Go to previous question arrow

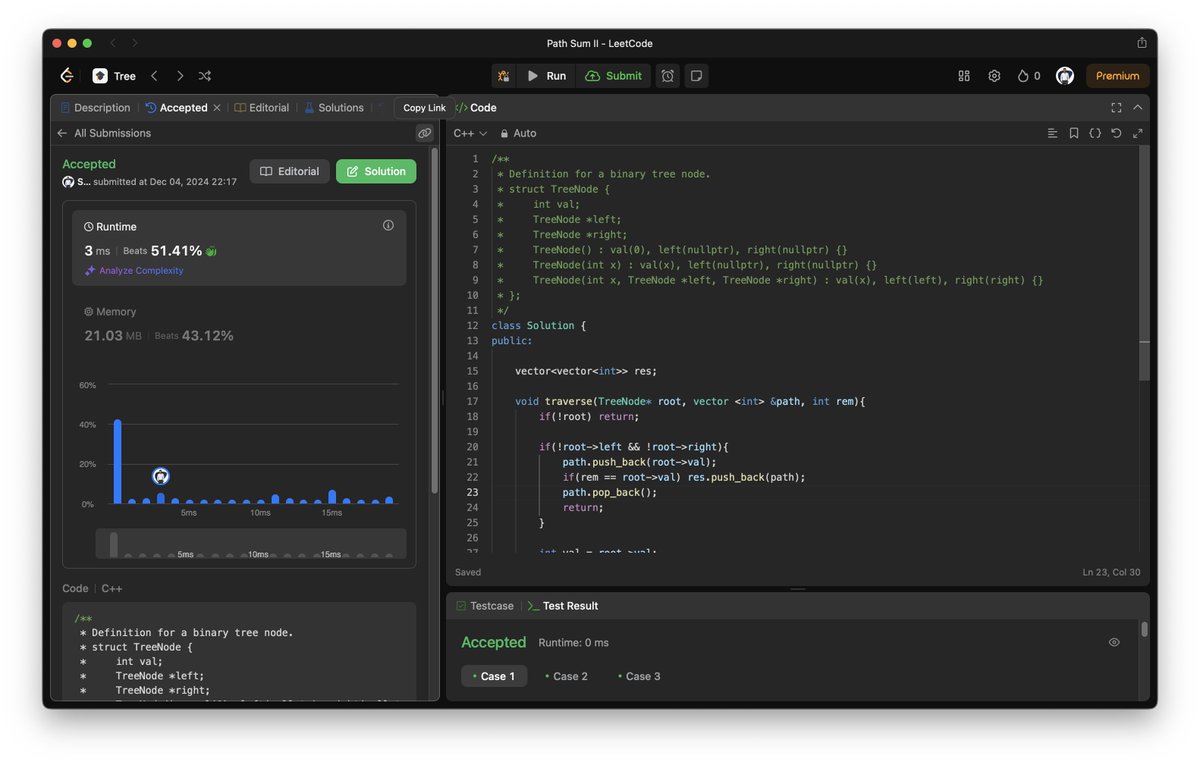[x=154, y=76]
